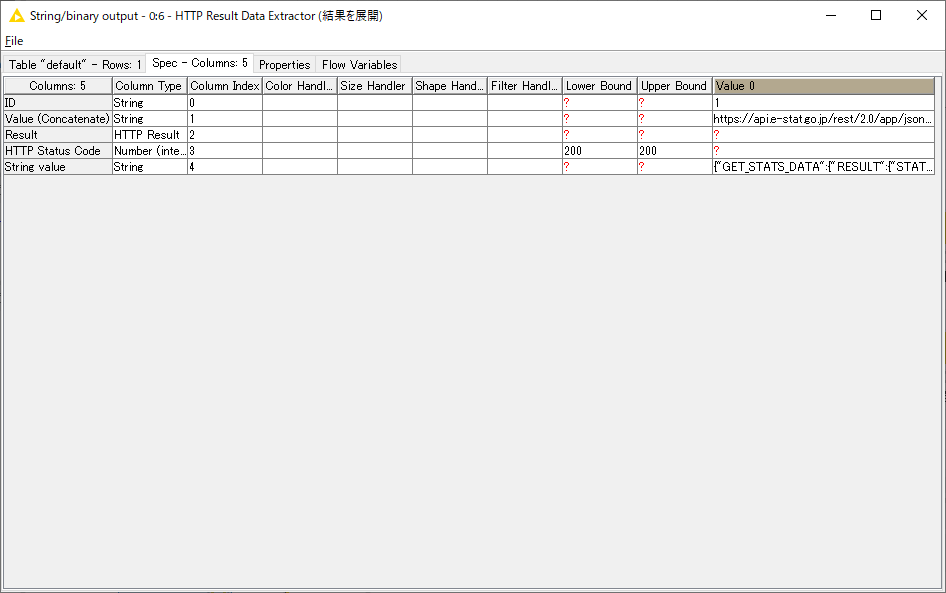Click the api.e-stat.go.jp URL value cell
946x593 pixels.
824,119
